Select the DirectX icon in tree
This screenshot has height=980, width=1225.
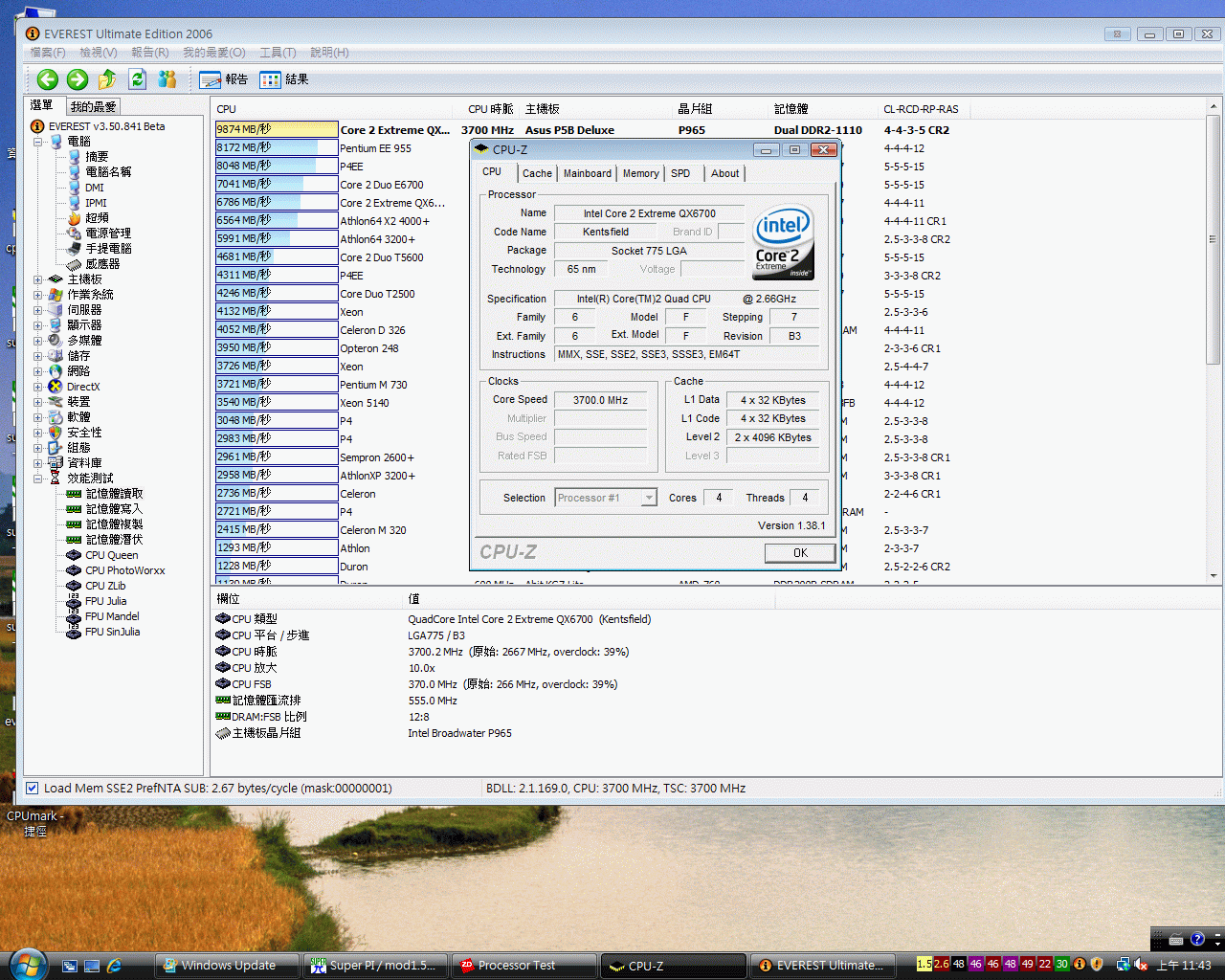[56, 387]
